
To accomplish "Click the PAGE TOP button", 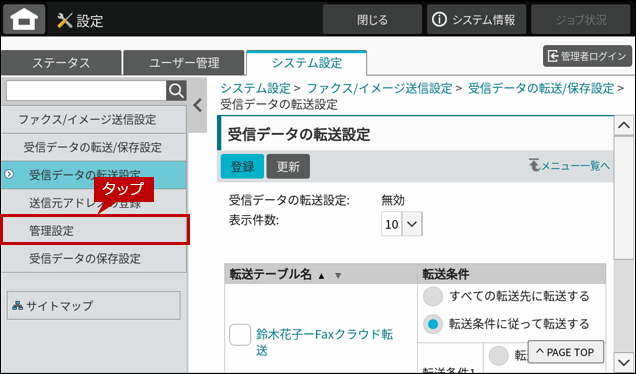I will click(566, 352).
